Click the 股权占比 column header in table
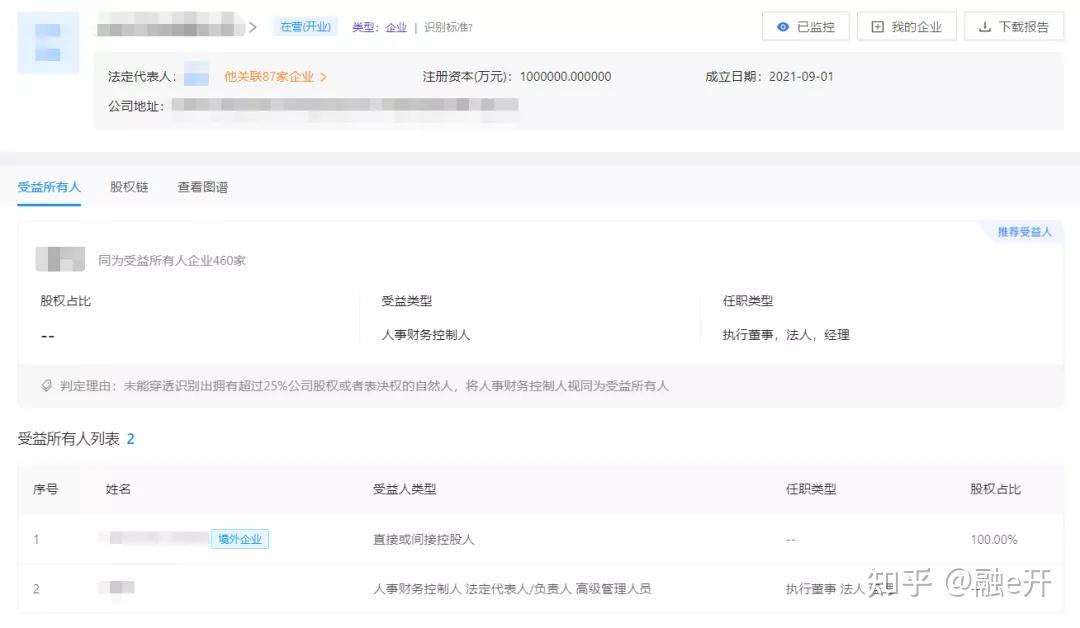 (995, 489)
